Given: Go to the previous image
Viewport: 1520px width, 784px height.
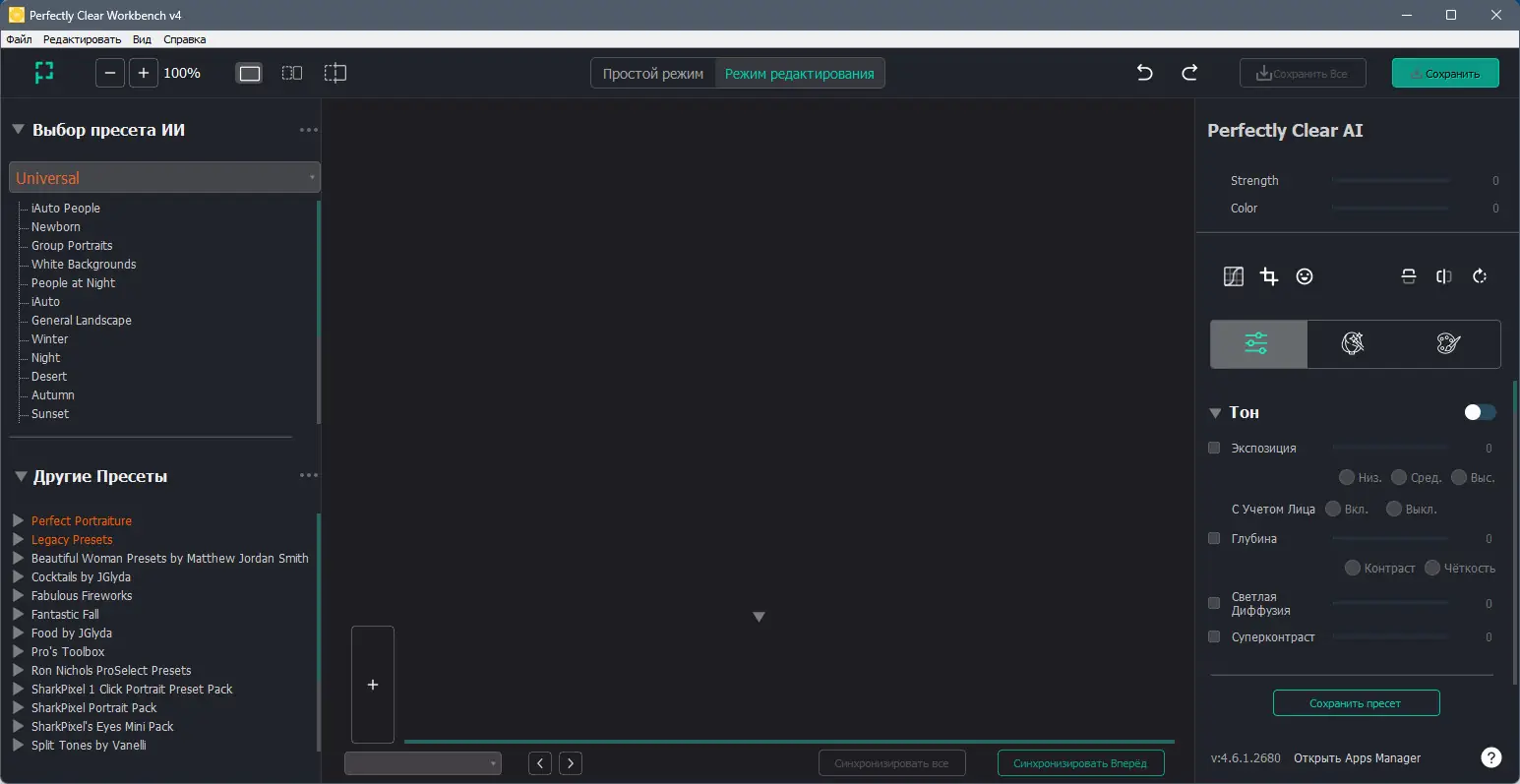Looking at the screenshot, I should pos(540,763).
